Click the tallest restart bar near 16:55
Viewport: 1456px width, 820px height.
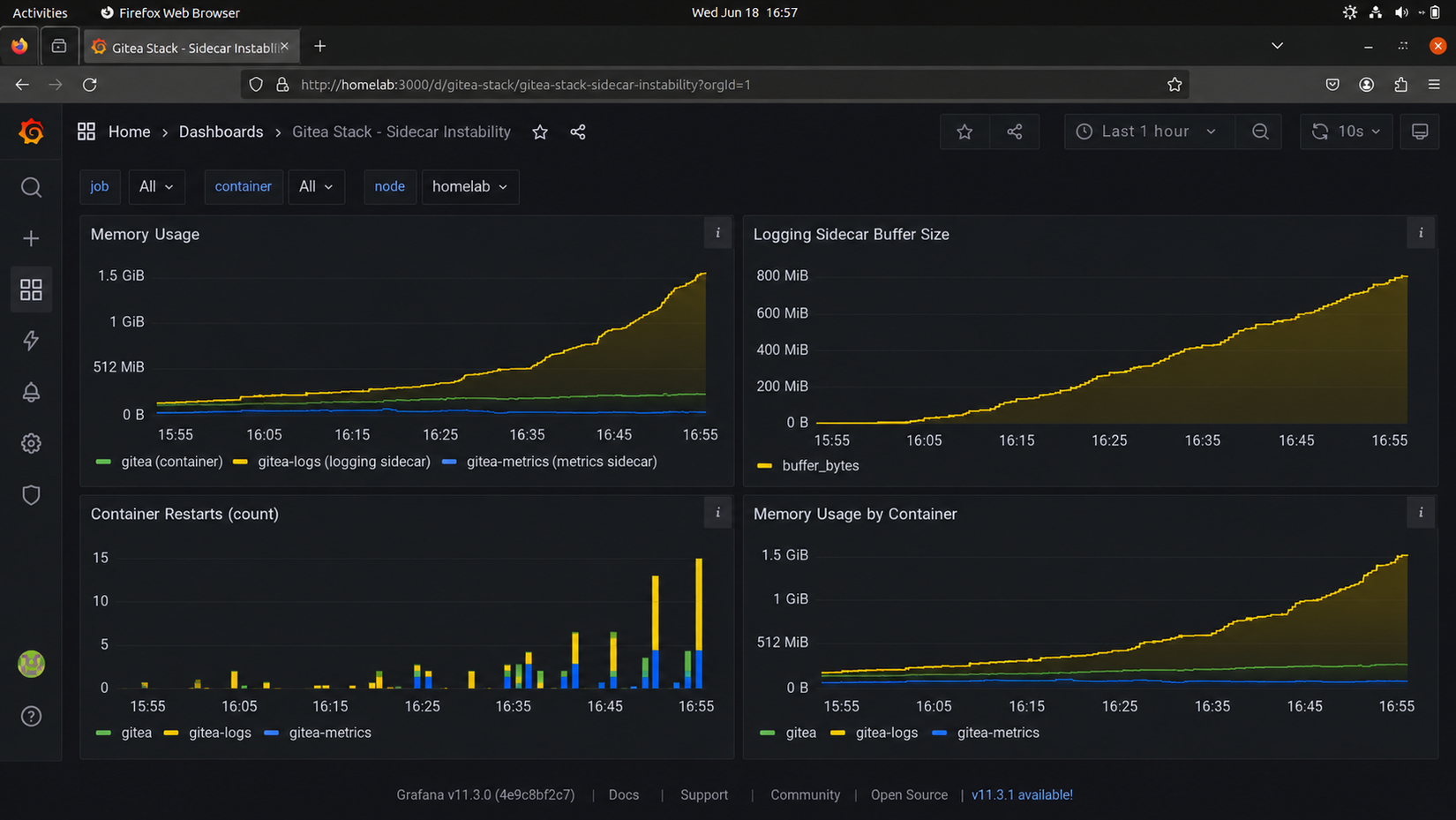coord(699,623)
